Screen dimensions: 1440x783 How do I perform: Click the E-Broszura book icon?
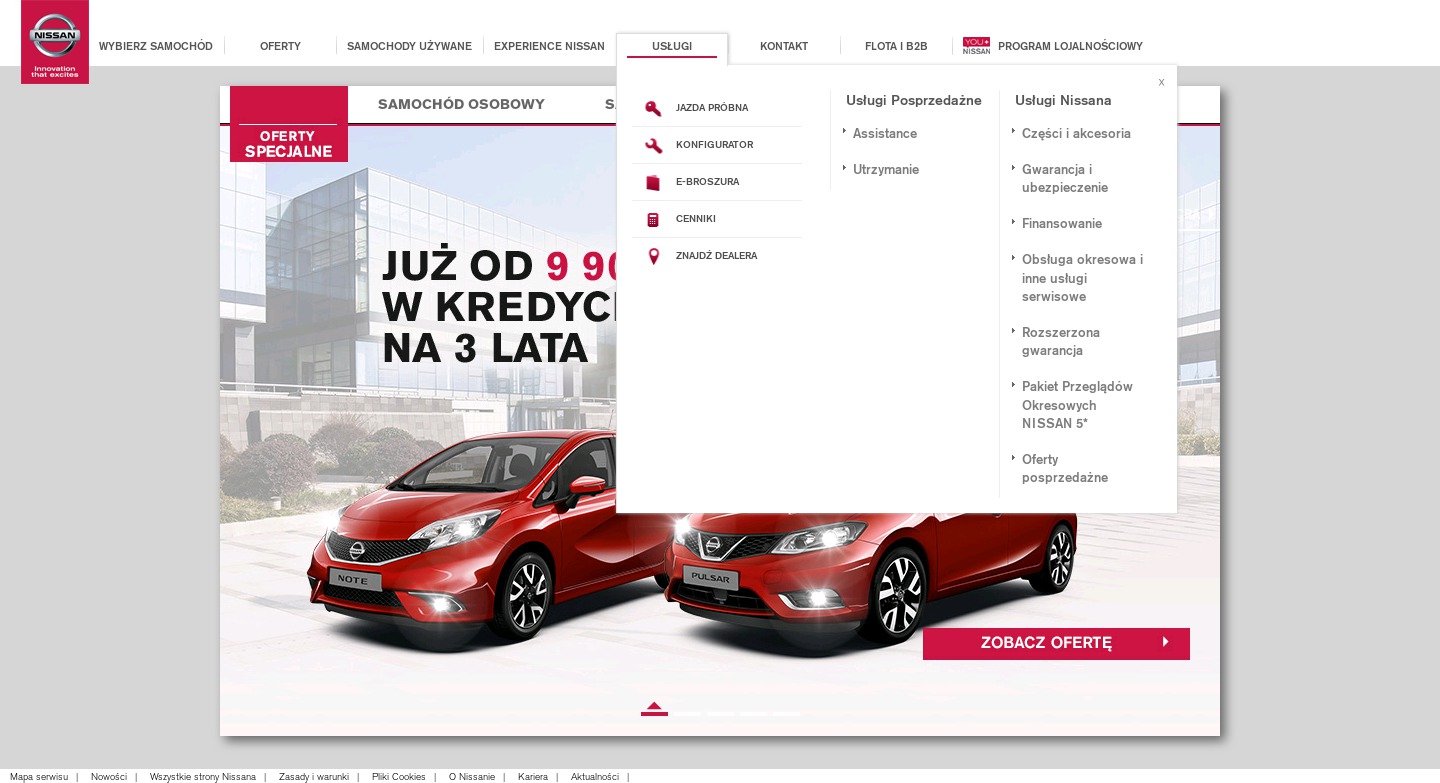point(653,182)
